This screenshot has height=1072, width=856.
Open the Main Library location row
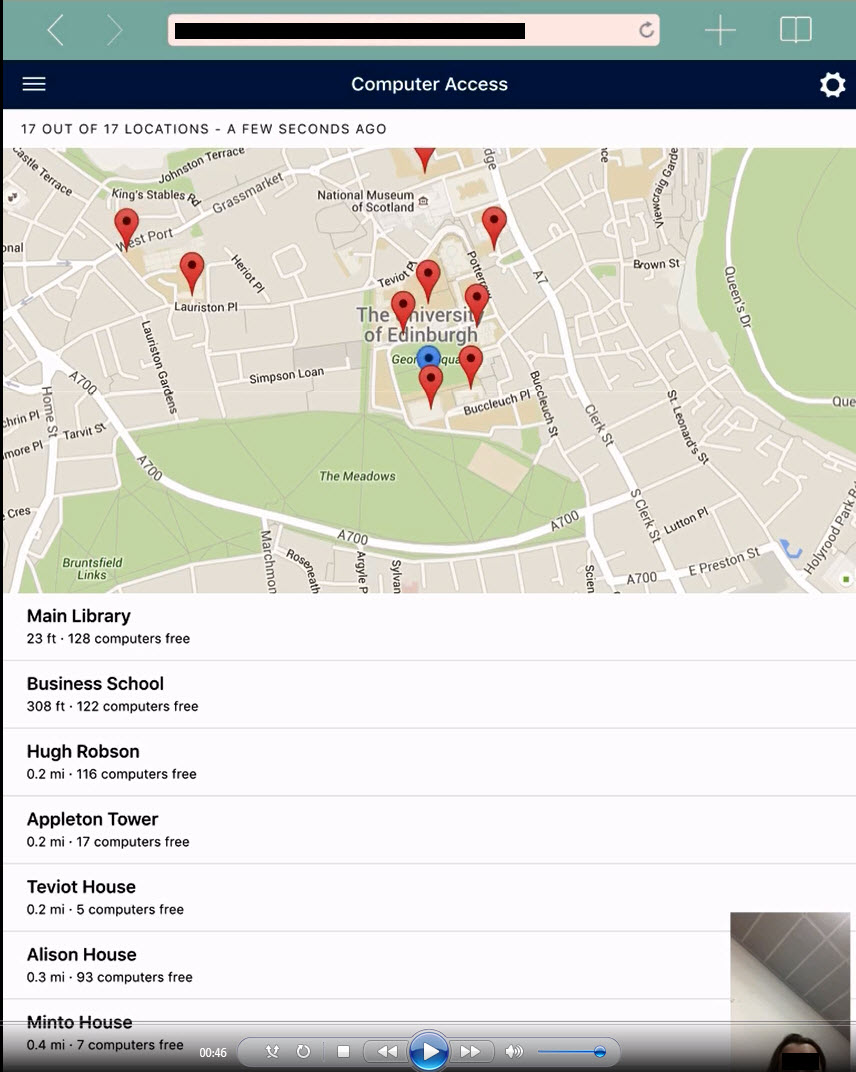click(x=429, y=626)
